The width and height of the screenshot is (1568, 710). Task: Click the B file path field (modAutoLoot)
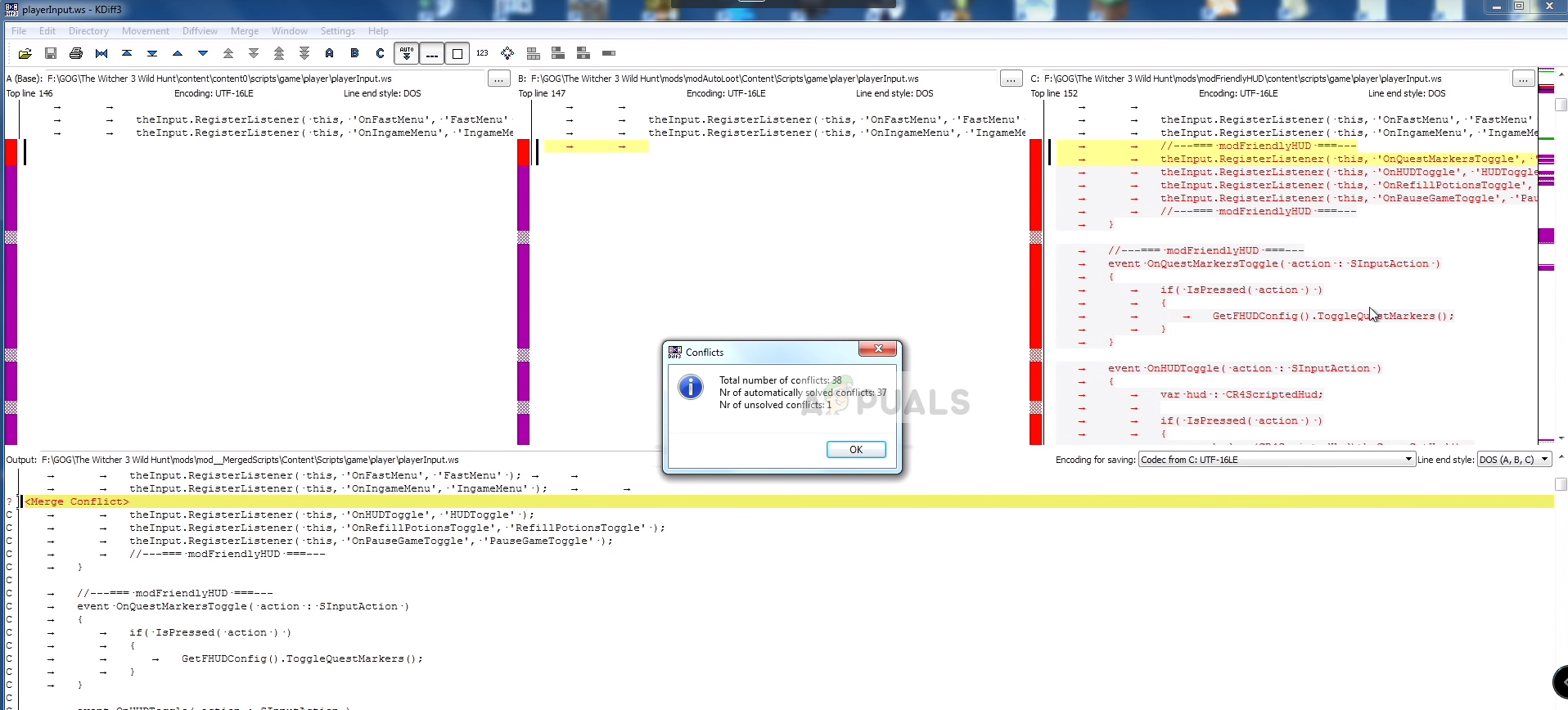point(763,79)
